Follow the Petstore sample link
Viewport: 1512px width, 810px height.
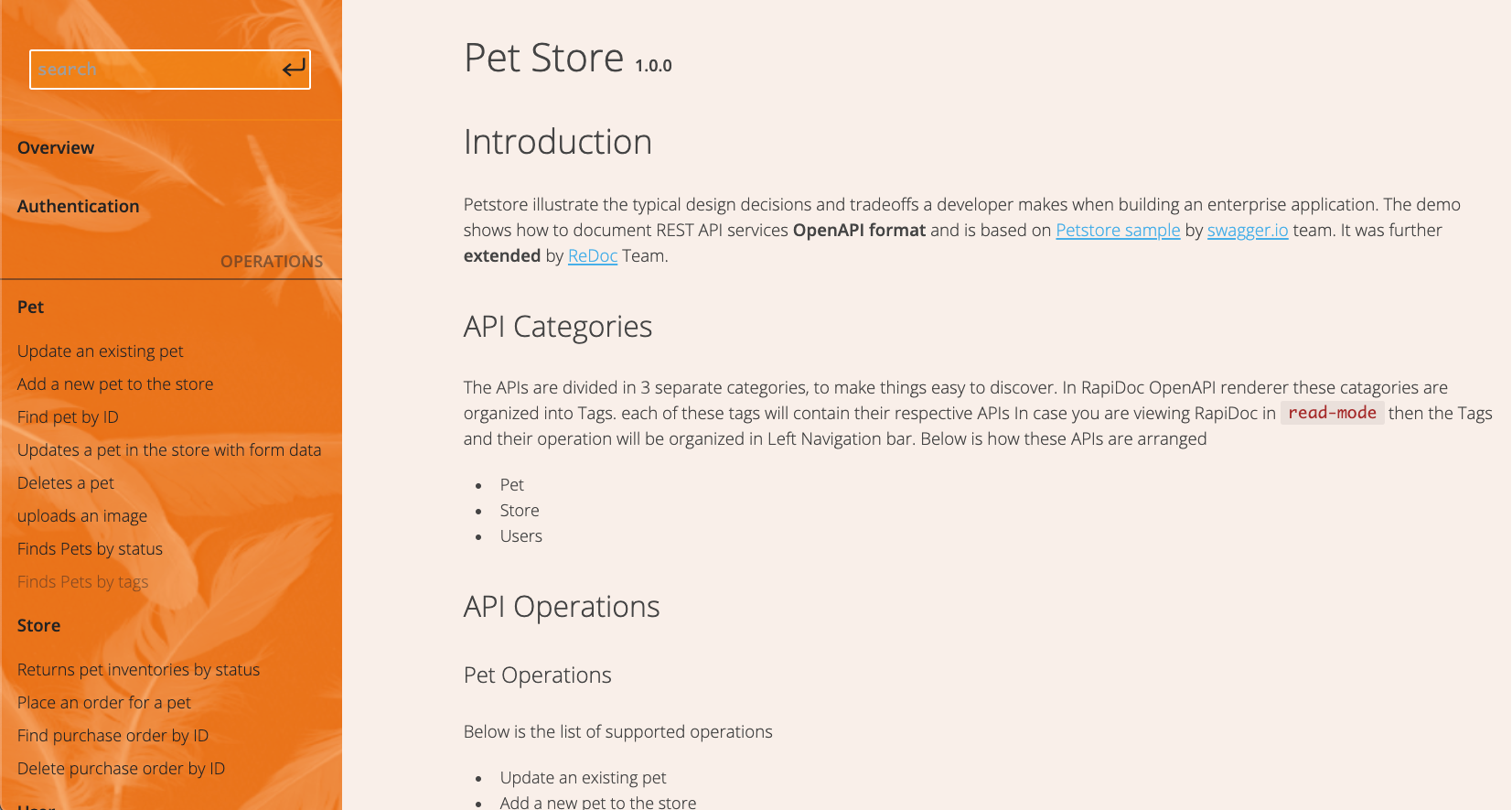click(1118, 230)
